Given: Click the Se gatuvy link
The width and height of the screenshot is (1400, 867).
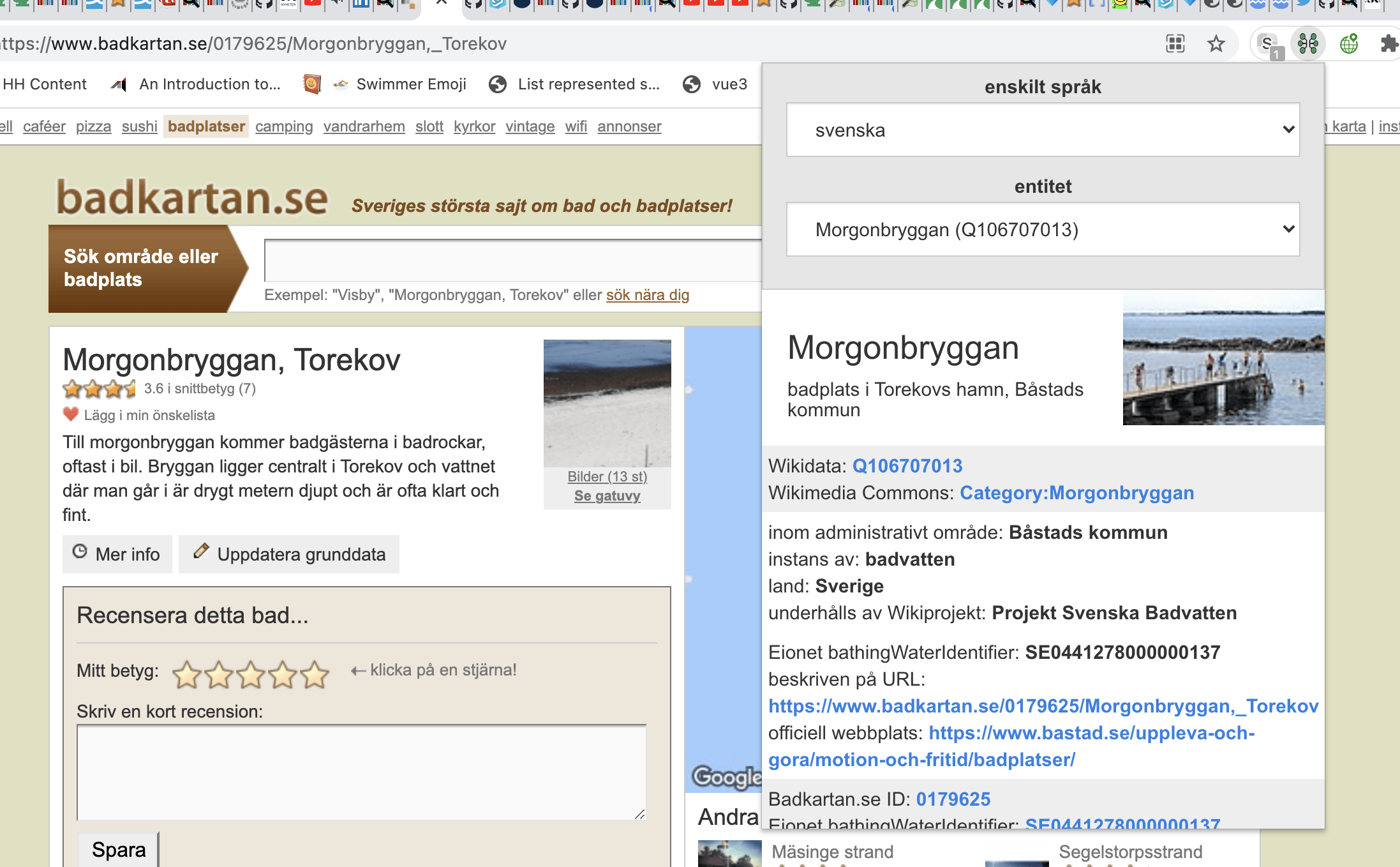Looking at the screenshot, I should [607, 496].
